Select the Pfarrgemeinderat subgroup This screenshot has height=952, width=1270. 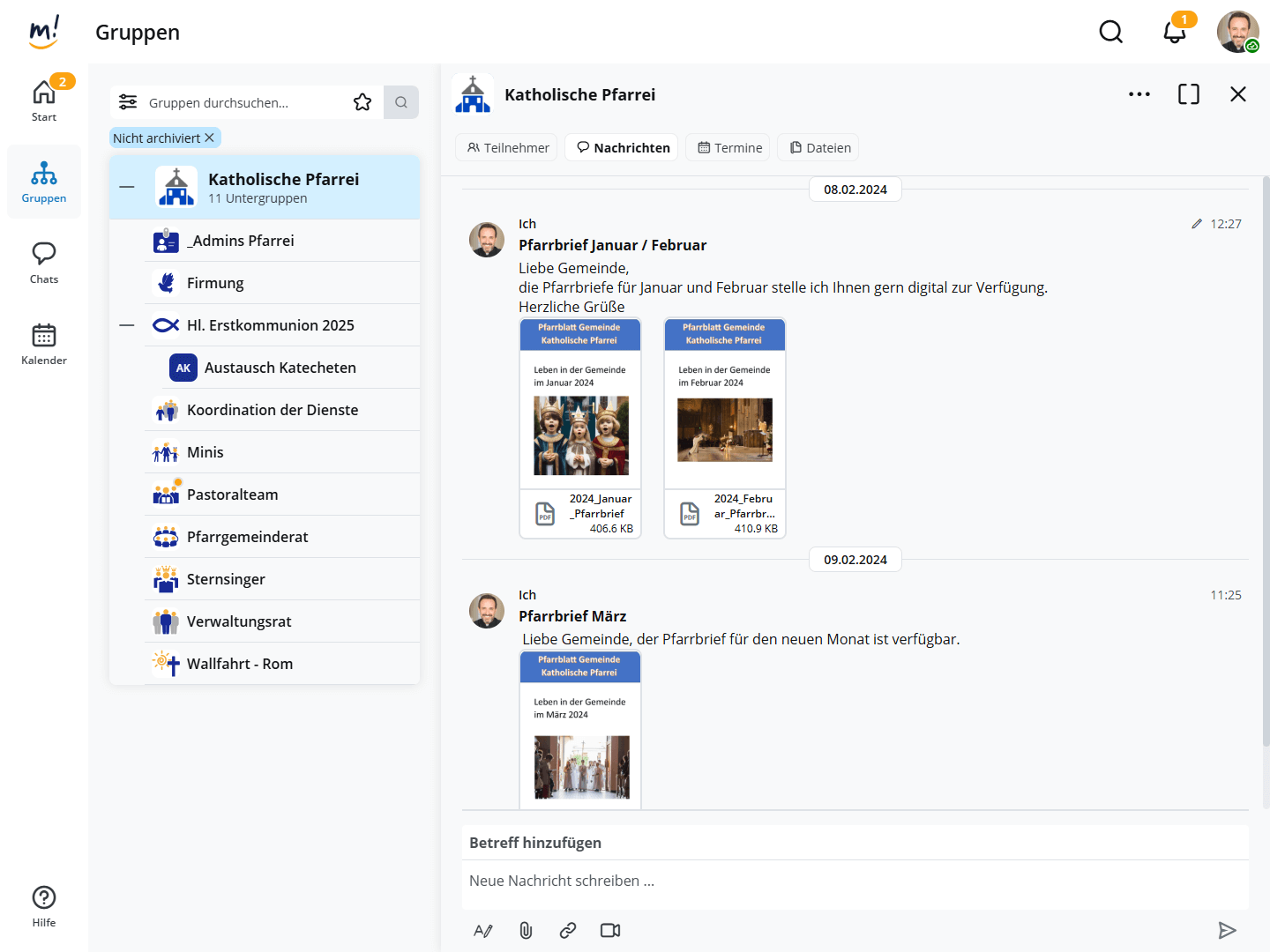tap(247, 537)
